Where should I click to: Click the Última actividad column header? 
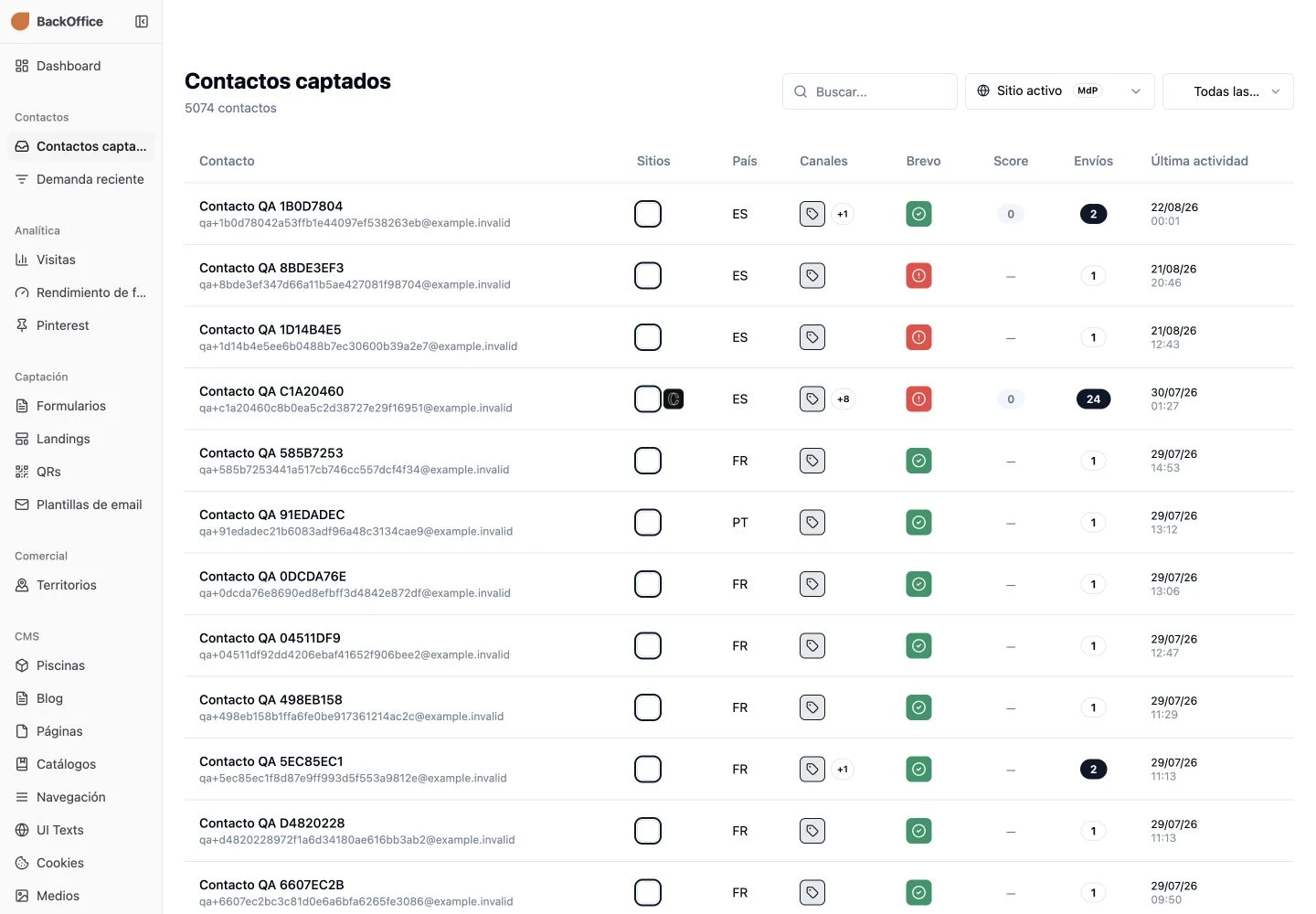click(x=1199, y=161)
